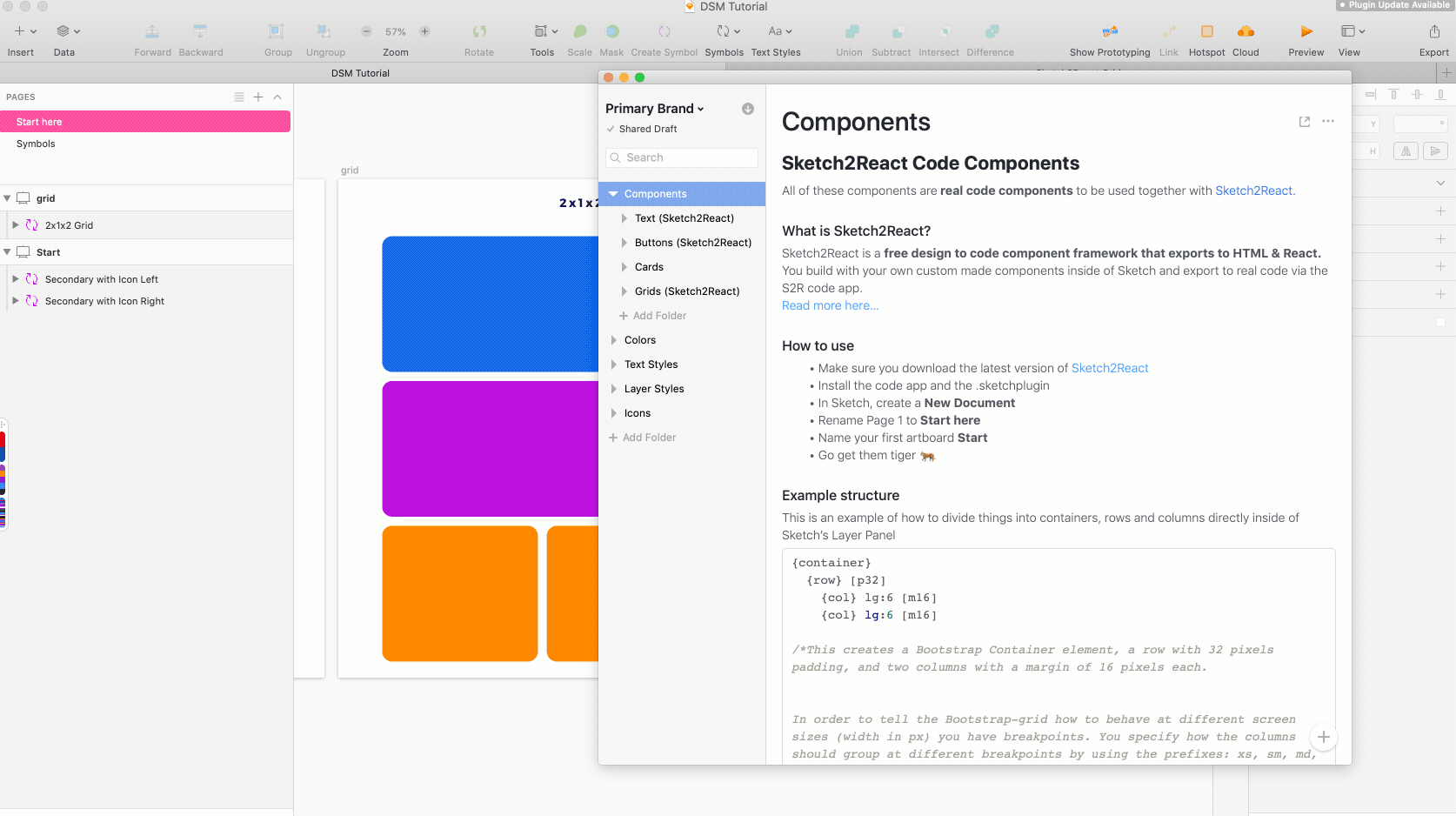Expand the Grids (Sketch2React) folder

point(624,291)
